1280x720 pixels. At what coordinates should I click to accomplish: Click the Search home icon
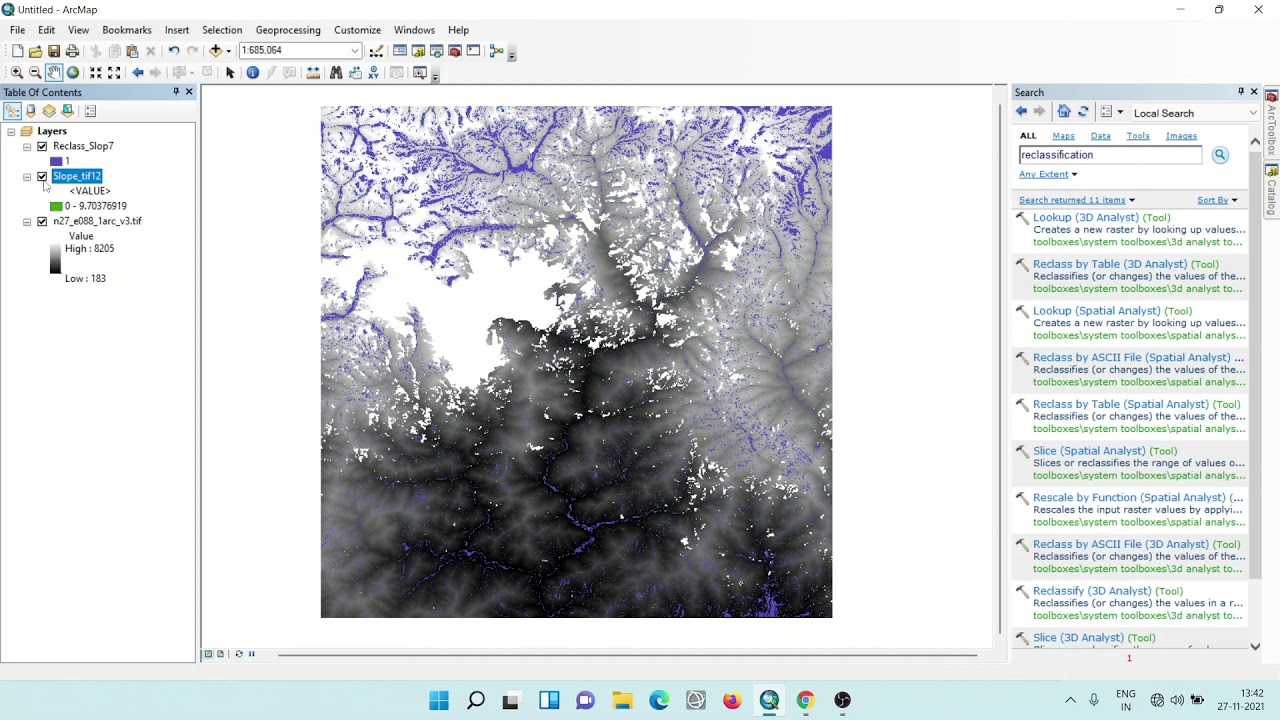coord(1064,112)
